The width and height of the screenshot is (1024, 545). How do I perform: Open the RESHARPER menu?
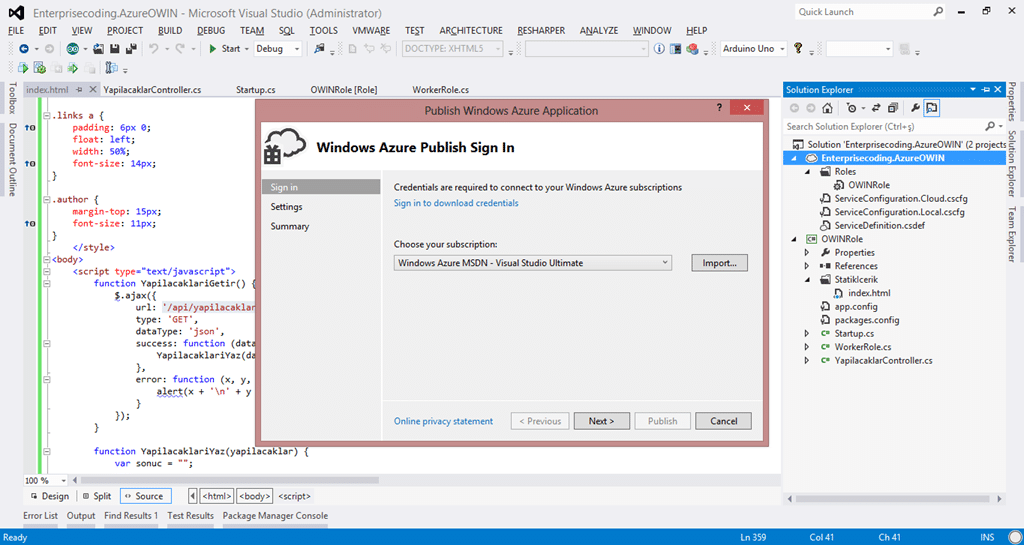[541, 31]
